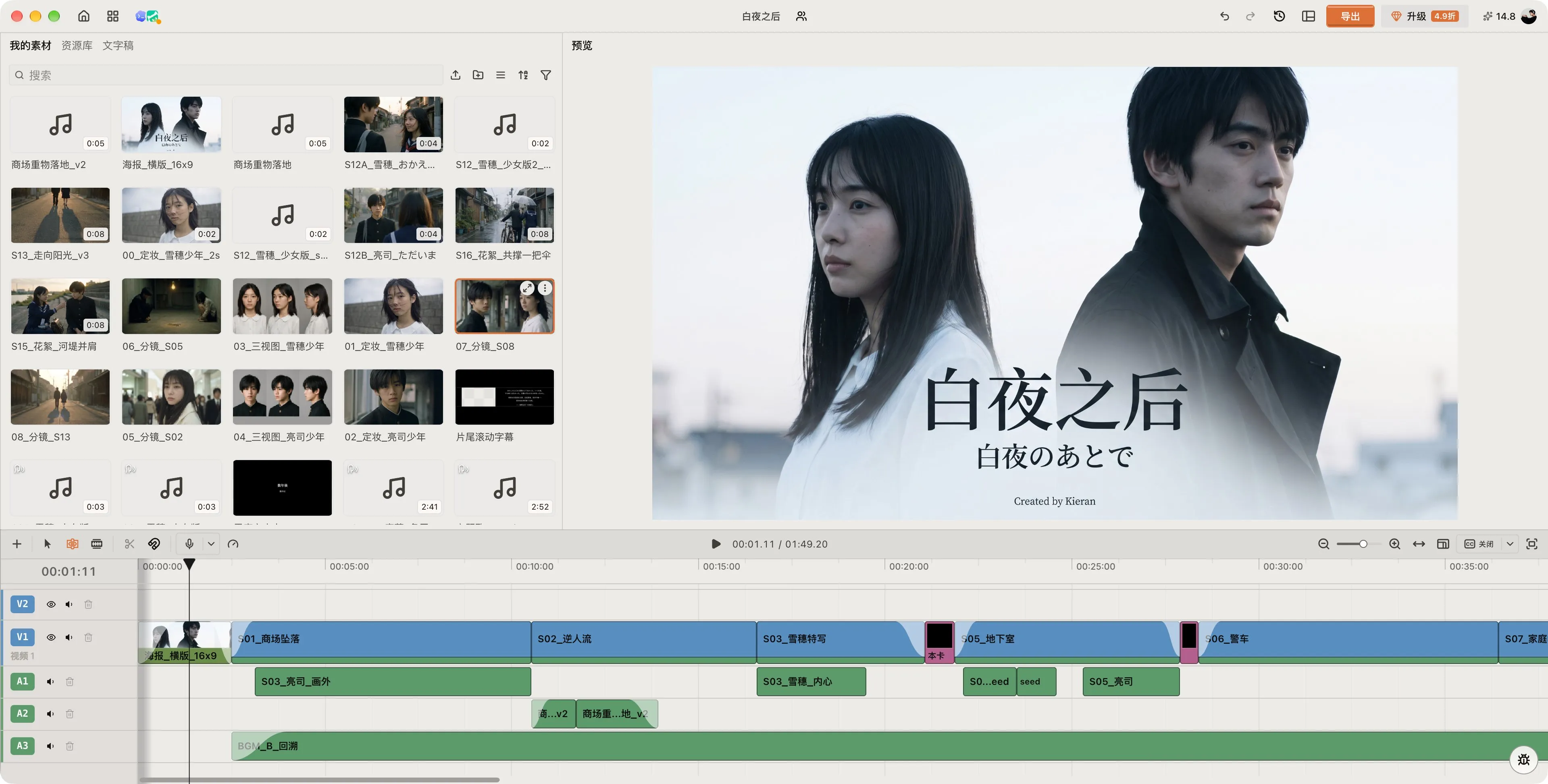Expand the microphone options dropdown
This screenshot has width=1548, height=784.
[211, 544]
